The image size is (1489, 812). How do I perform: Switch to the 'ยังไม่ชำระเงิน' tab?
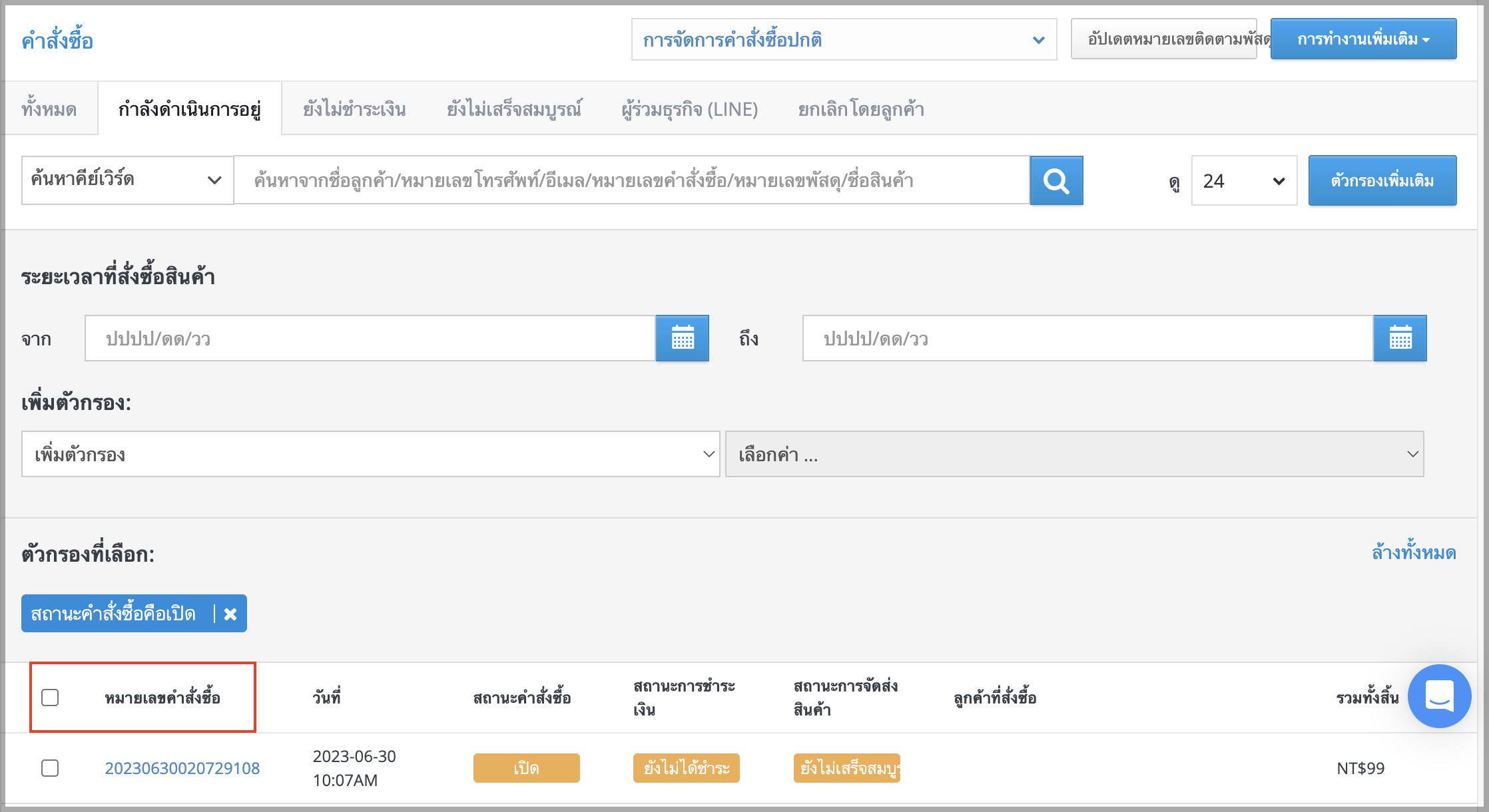pyautogui.click(x=354, y=108)
